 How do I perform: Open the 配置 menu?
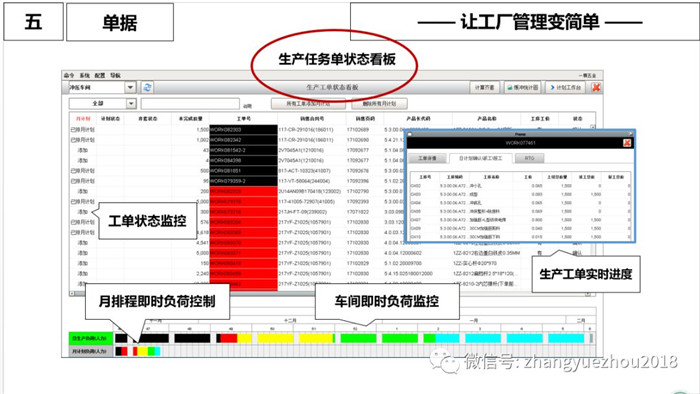[x=100, y=75]
